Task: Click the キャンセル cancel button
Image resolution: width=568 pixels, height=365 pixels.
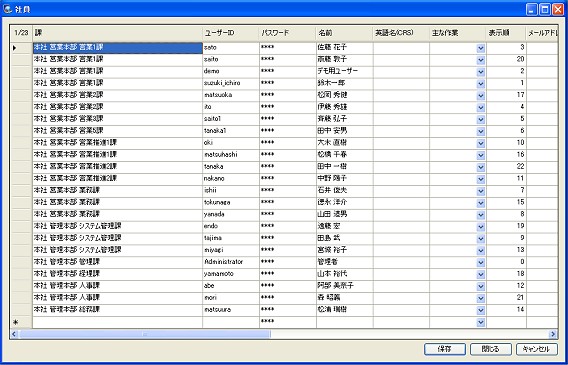Action: pos(536,349)
